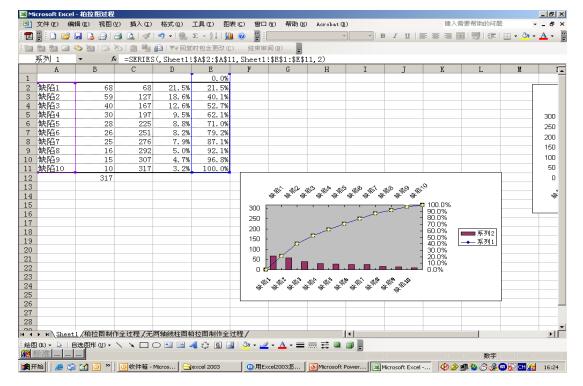583x386 pixels.
Task: Open the Chart menu in menu bar
Action: pyautogui.click(x=234, y=24)
